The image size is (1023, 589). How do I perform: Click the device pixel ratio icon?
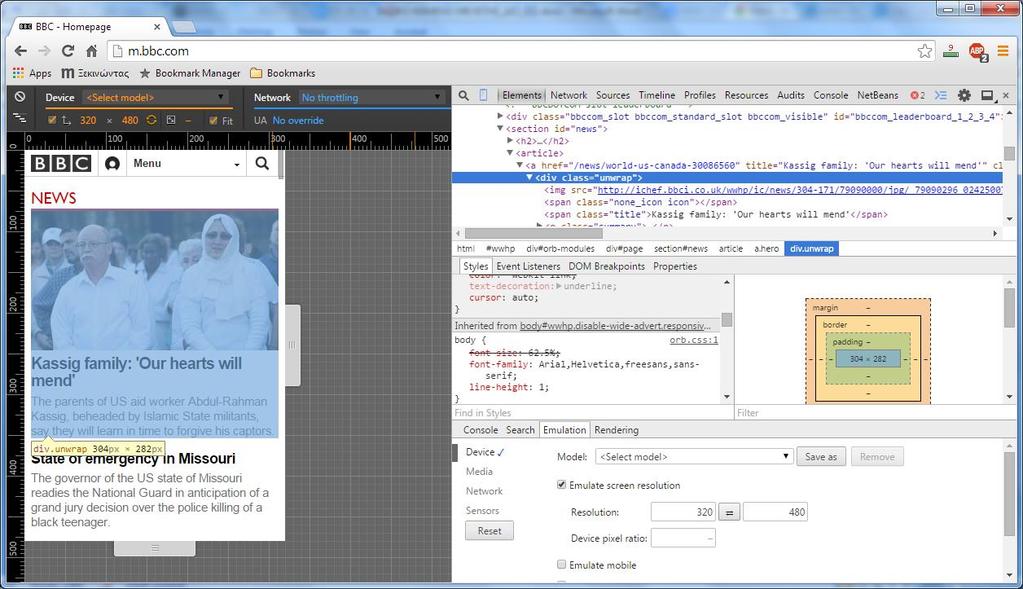[x=171, y=120]
